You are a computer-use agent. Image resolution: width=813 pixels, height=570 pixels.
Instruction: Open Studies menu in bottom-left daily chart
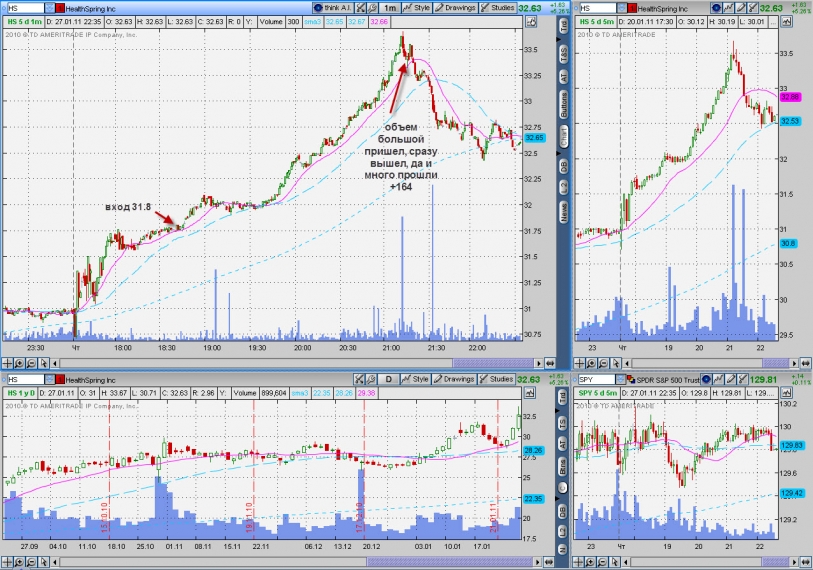point(497,379)
